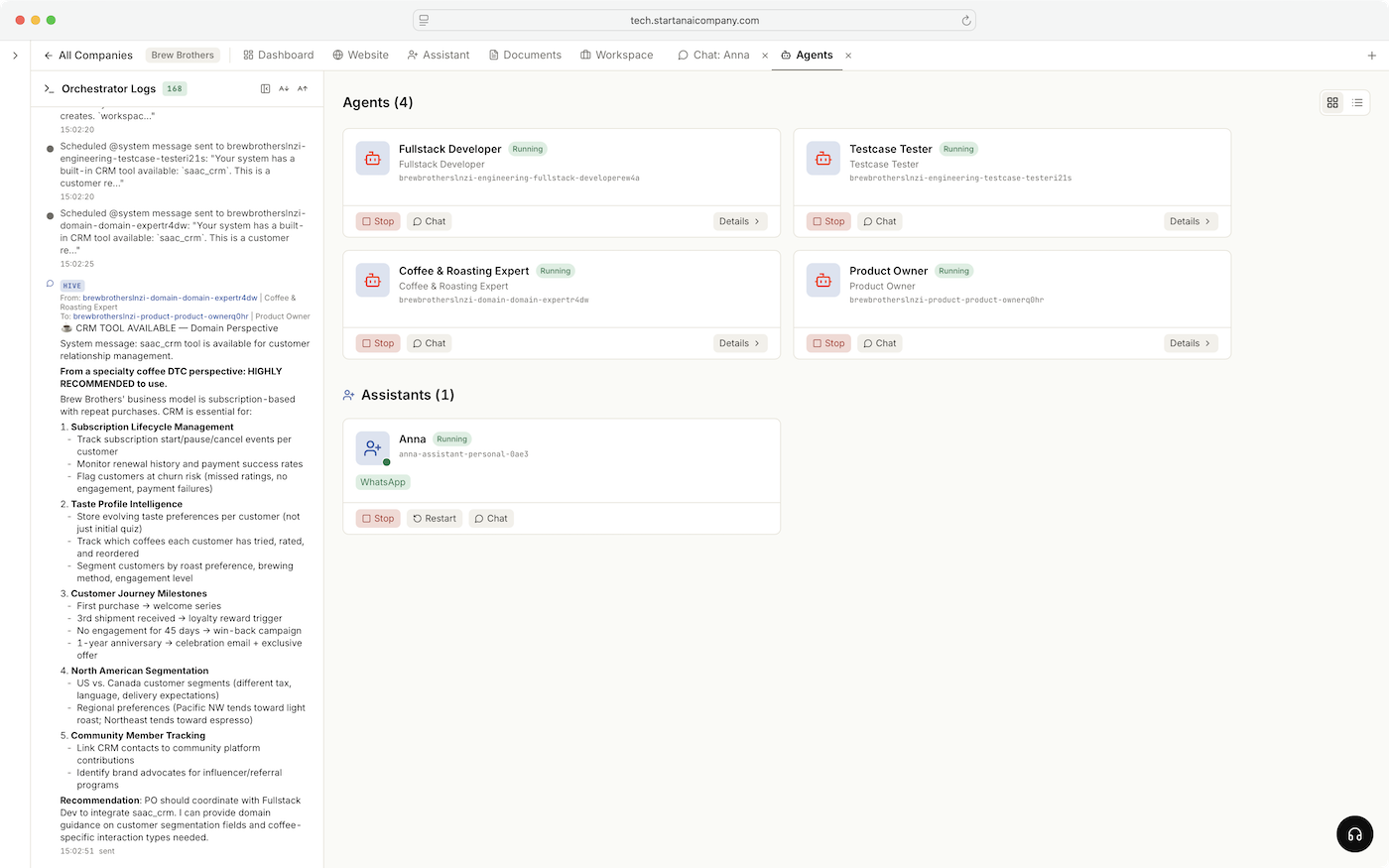This screenshot has width=1389, height=868.
Task: Select '4. North American Segmentation' log line
Action: tap(134, 671)
